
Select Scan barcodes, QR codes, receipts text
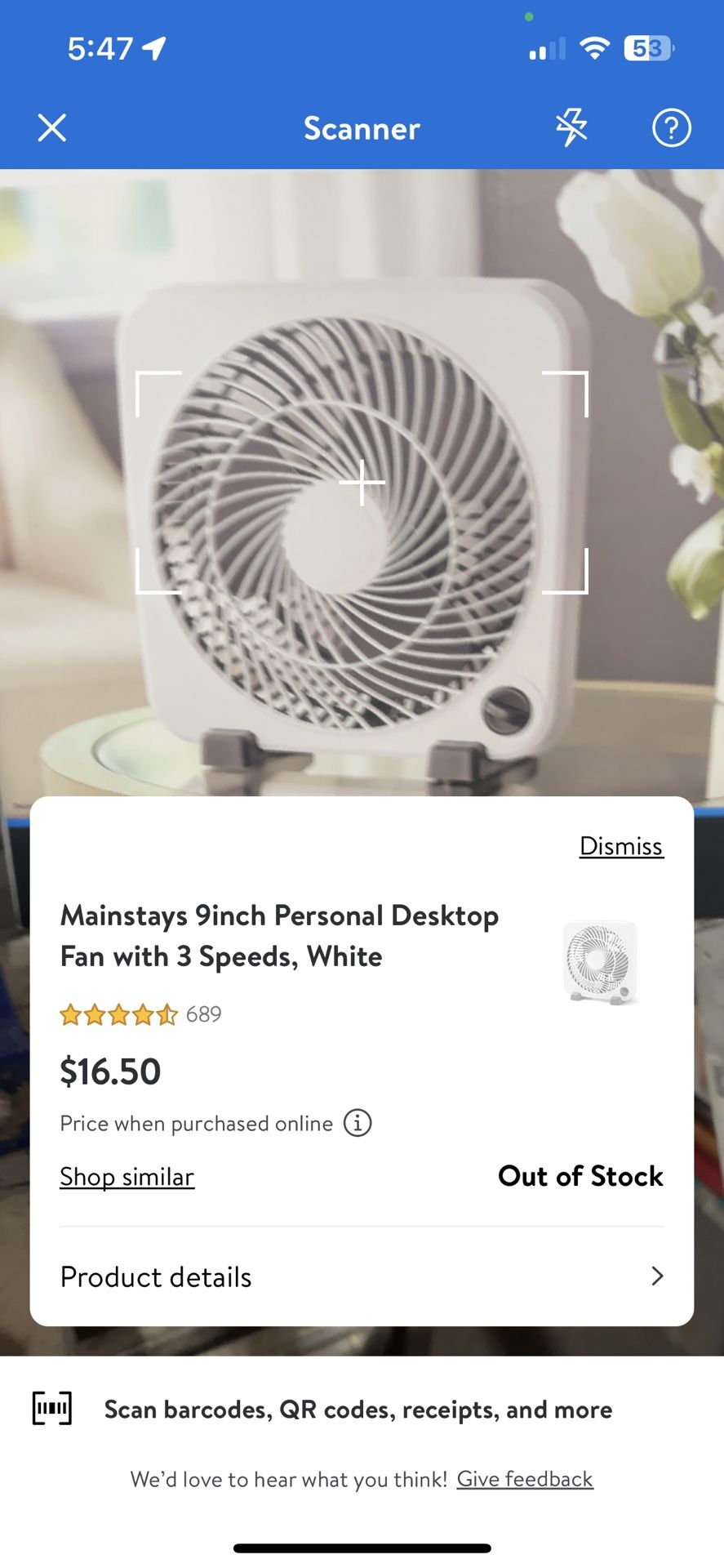pos(358,1410)
